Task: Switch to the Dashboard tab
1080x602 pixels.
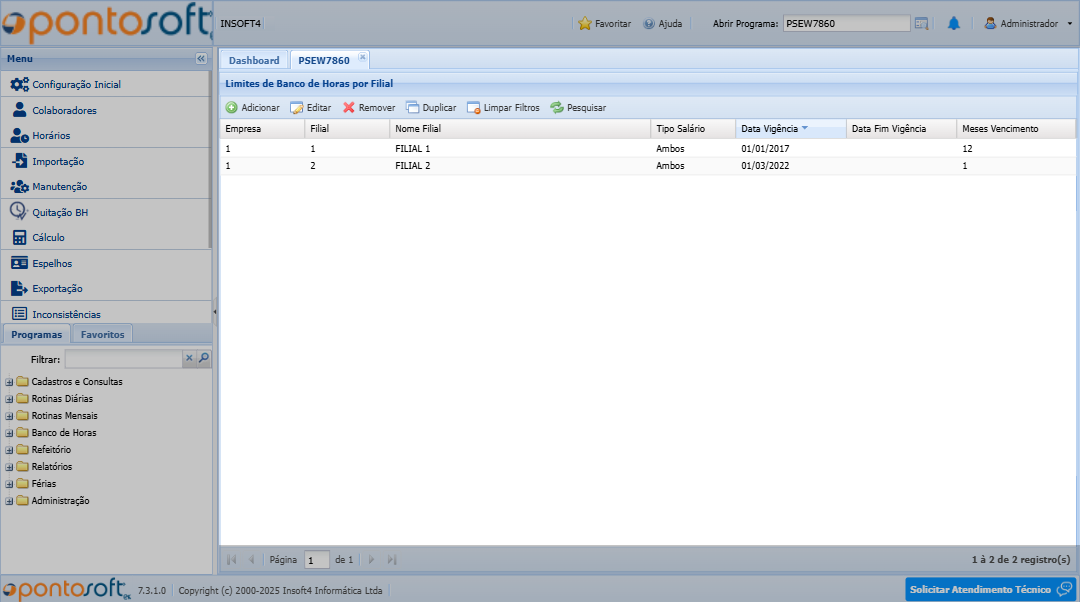Action: coord(254,61)
